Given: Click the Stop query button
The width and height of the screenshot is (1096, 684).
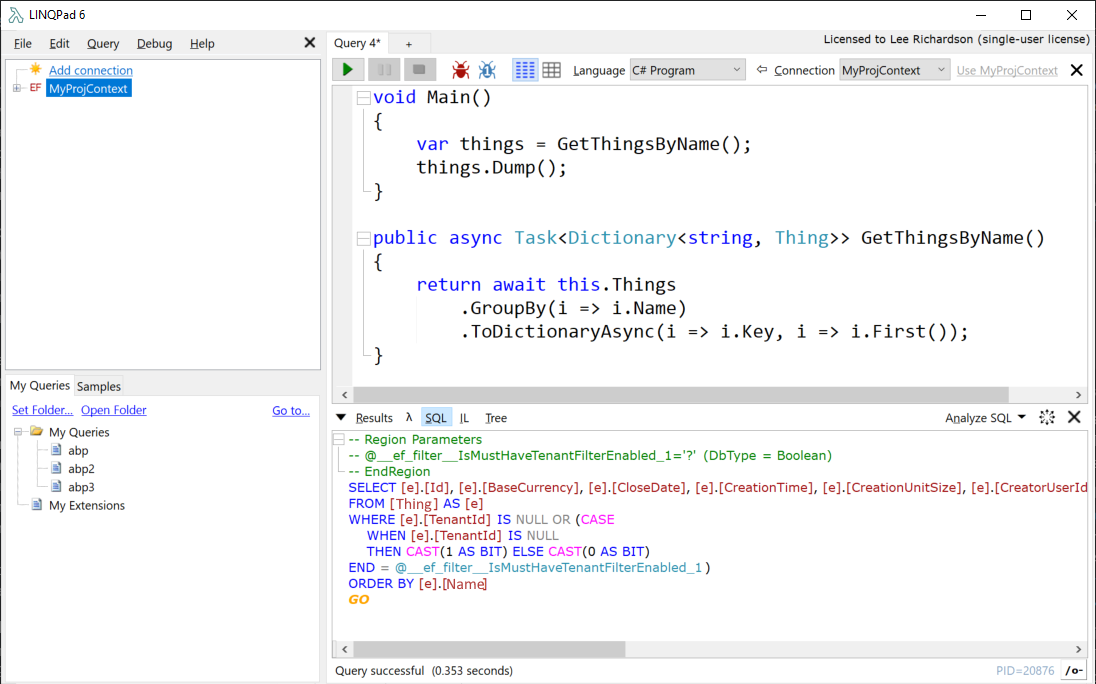Looking at the screenshot, I should coord(419,70).
